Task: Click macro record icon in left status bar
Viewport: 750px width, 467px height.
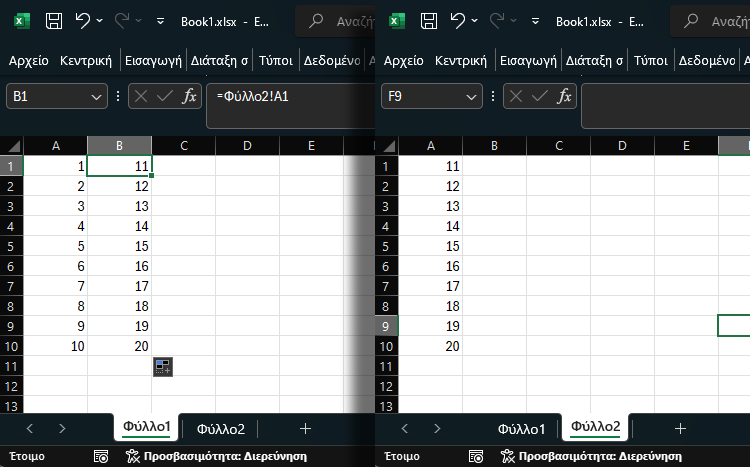Action: (101, 456)
